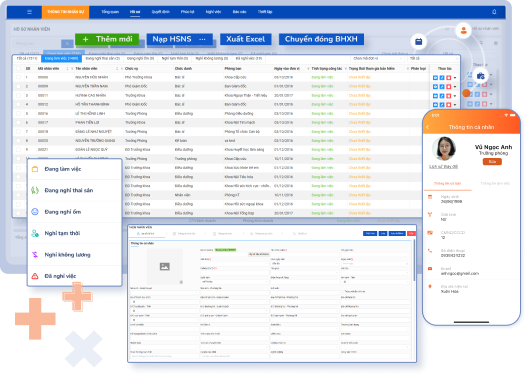The height and width of the screenshot is (376, 526).
Task: Click the briefcase icon on the arc
Action: pyautogui.click(x=480, y=76)
